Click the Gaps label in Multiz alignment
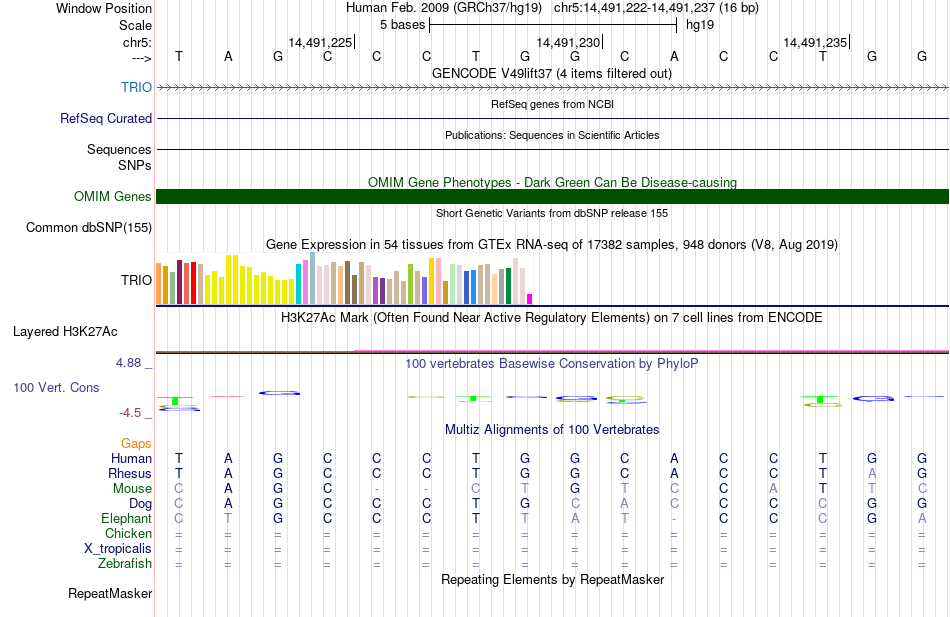The image size is (950, 617). click(x=136, y=444)
